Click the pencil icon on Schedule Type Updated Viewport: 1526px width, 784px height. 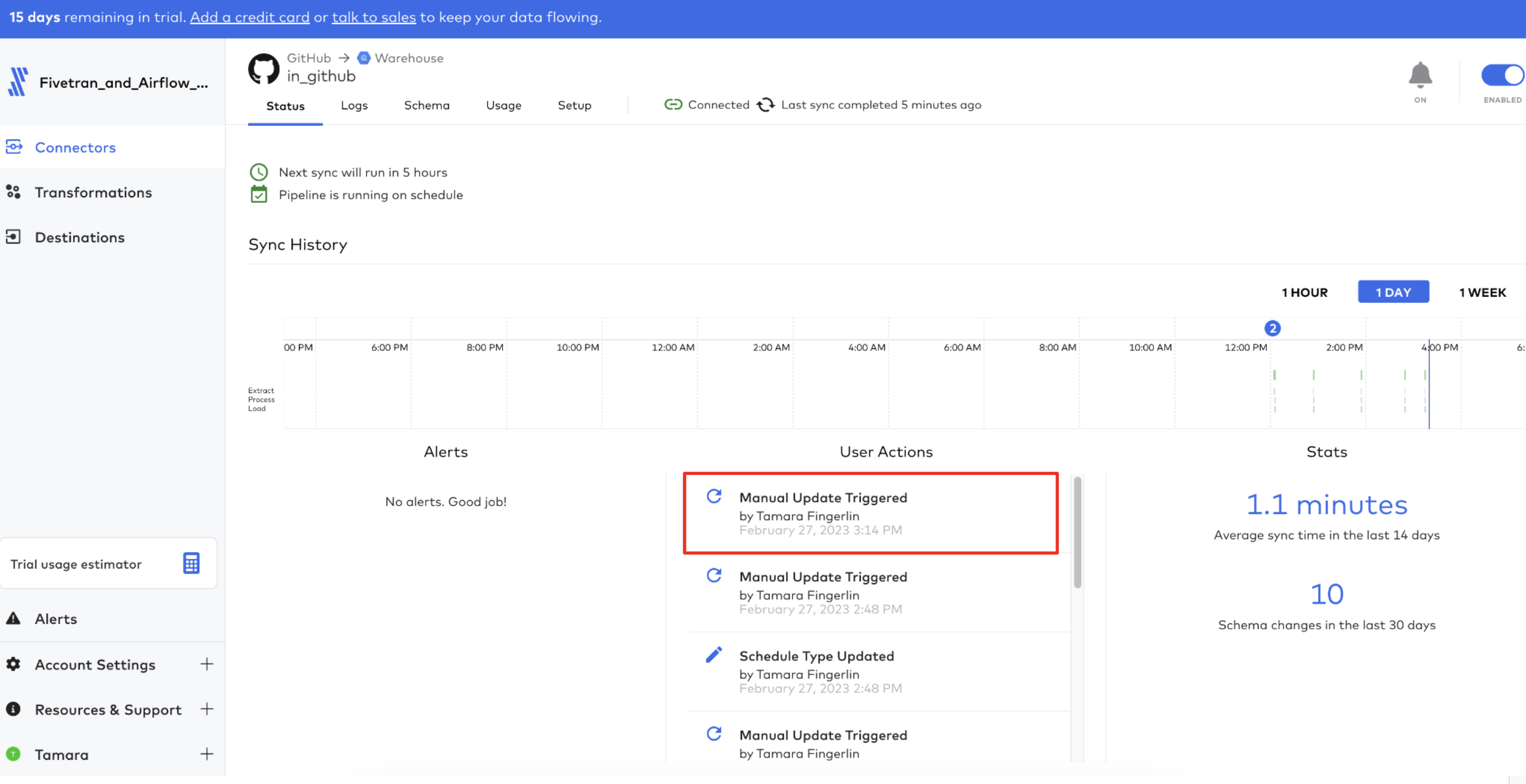(x=714, y=655)
